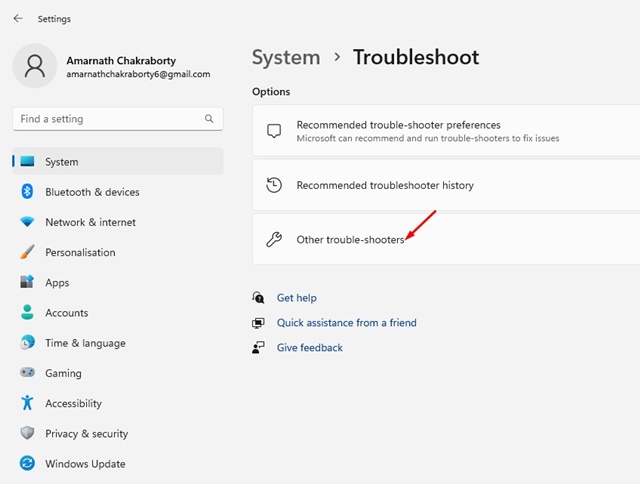Click the back arrow in Settings header
The image size is (640, 484).
tap(18, 18)
